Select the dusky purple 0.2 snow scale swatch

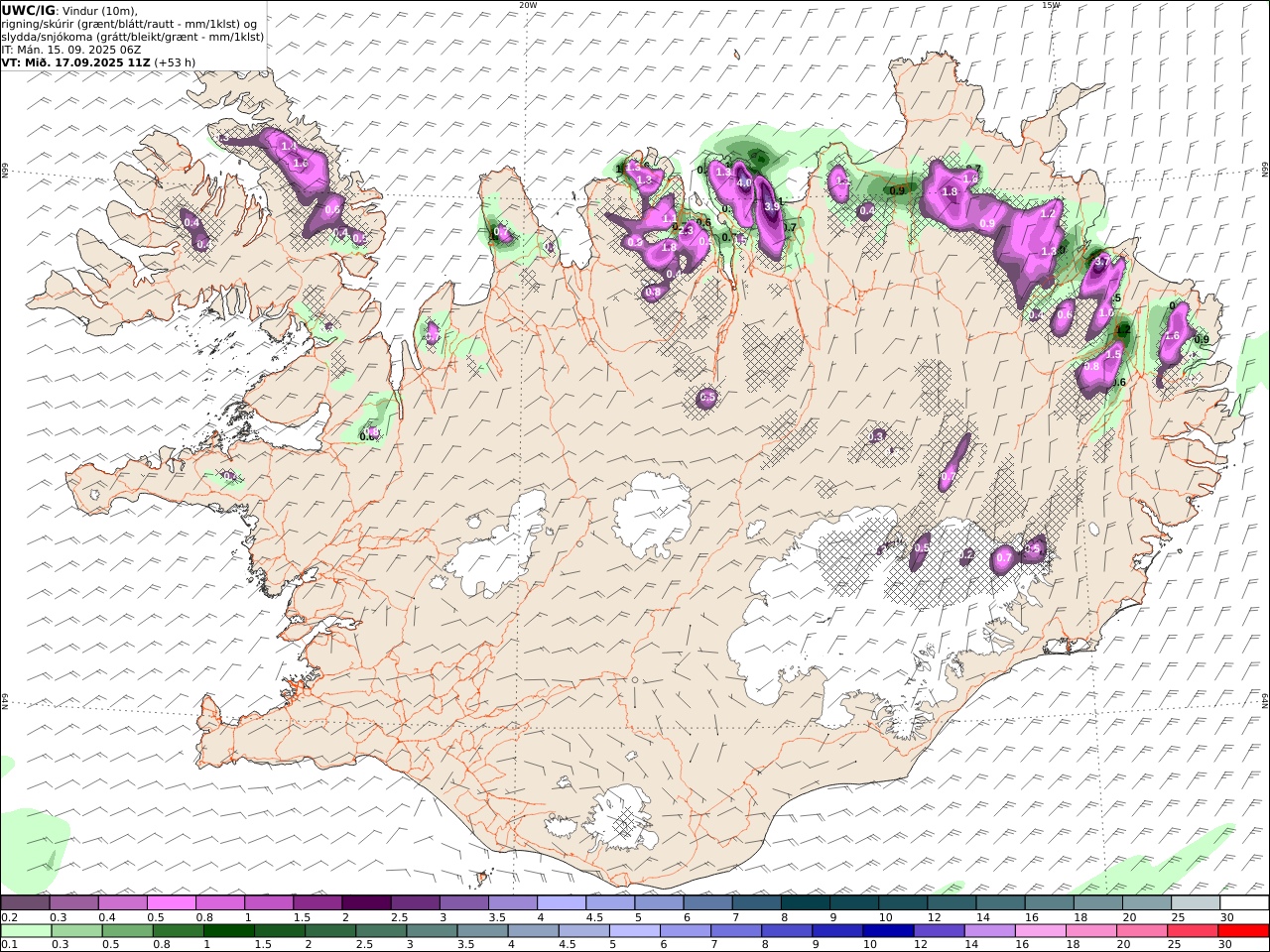pos(26,903)
